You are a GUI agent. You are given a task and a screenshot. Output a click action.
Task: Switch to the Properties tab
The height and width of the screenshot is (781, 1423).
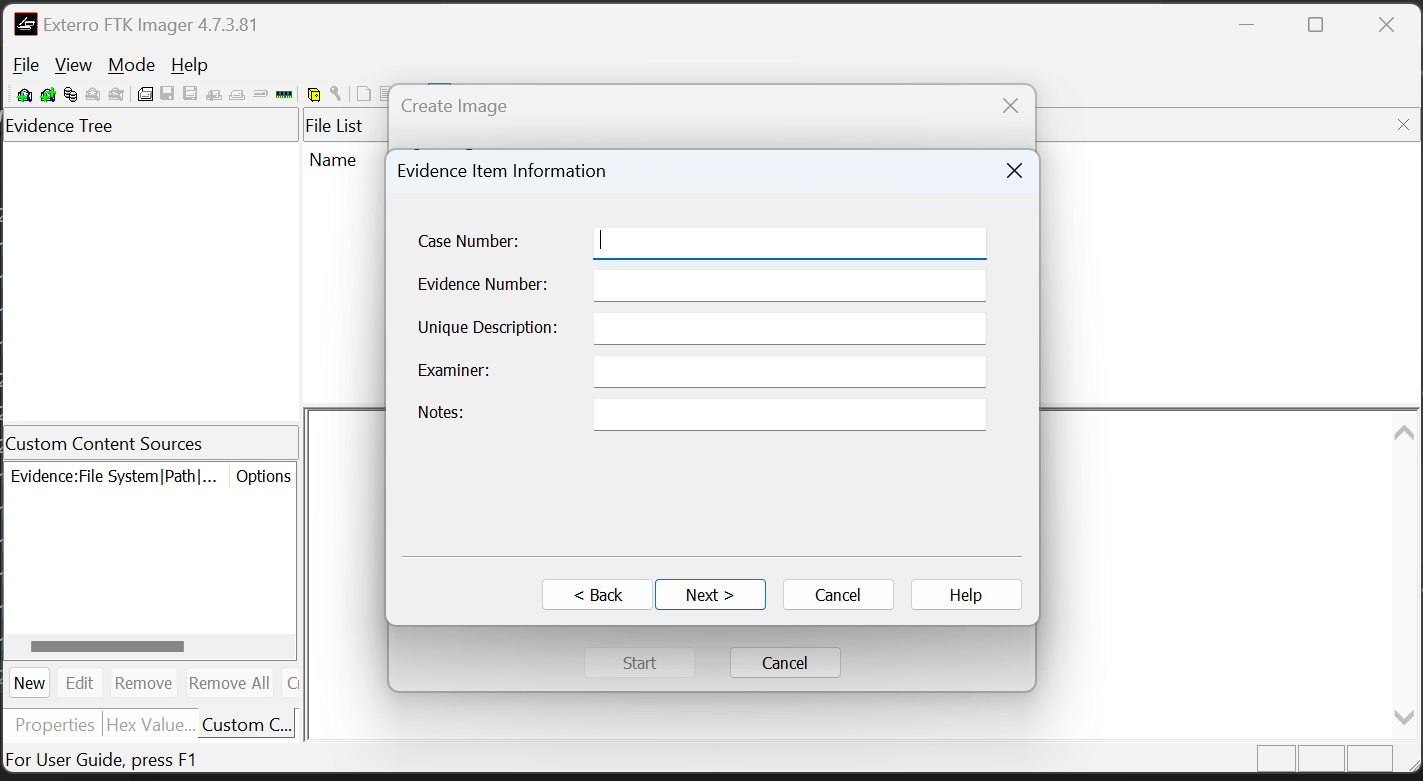(x=55, y=725)
